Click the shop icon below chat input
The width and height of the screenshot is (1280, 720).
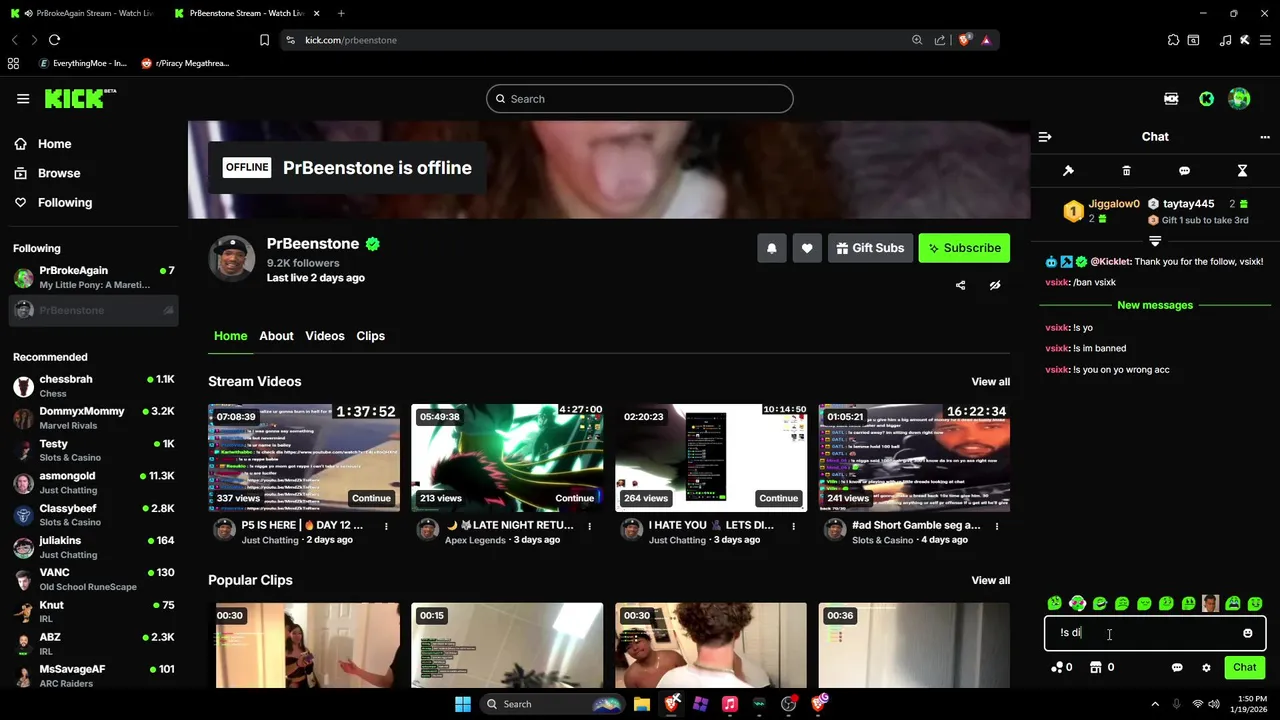click(x=1096, y=667)
